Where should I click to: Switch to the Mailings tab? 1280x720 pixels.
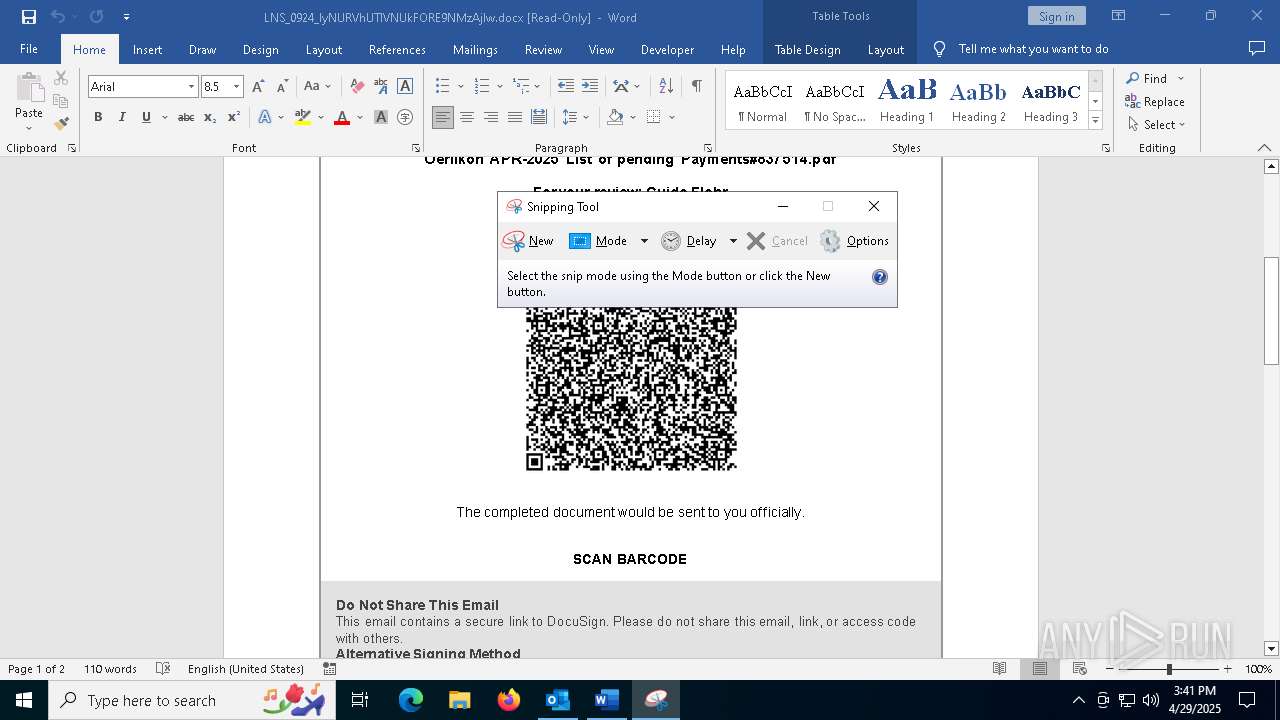(x=475, y=49)
